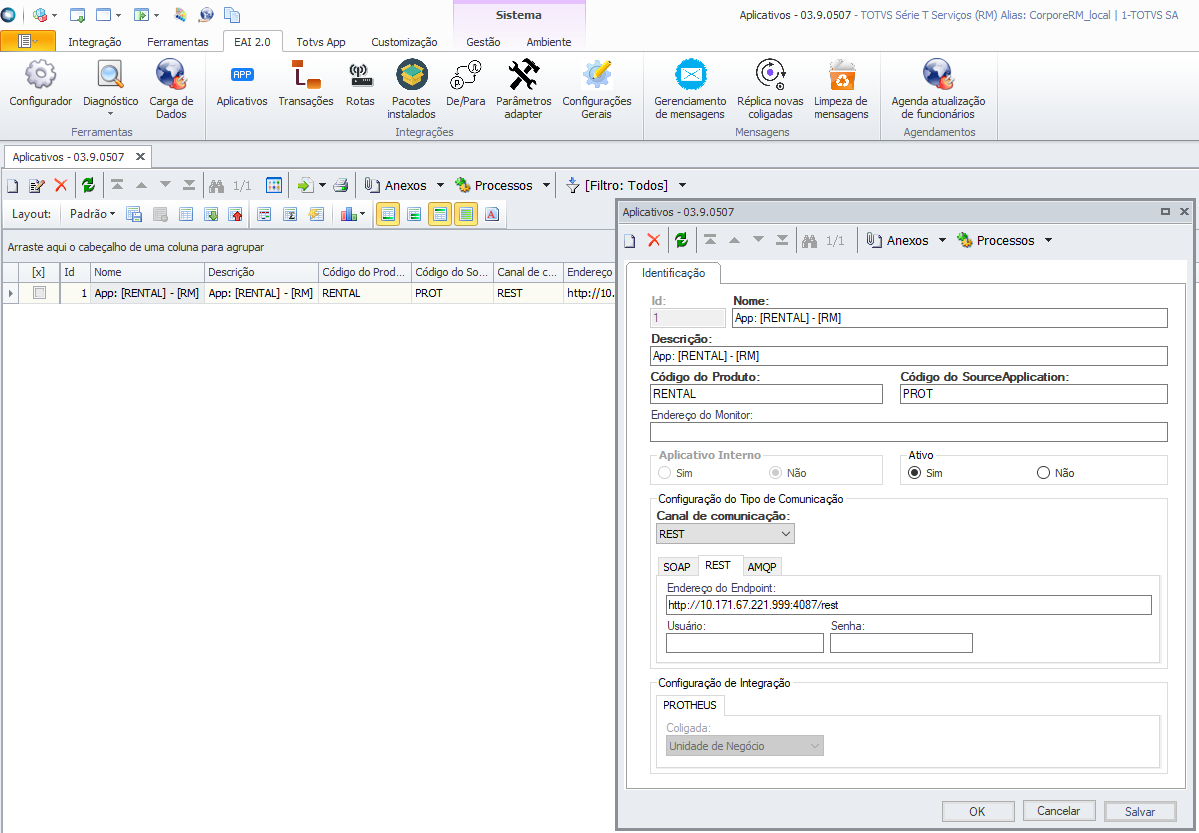
Task: Click the OK button
Action: coord(977,811)
